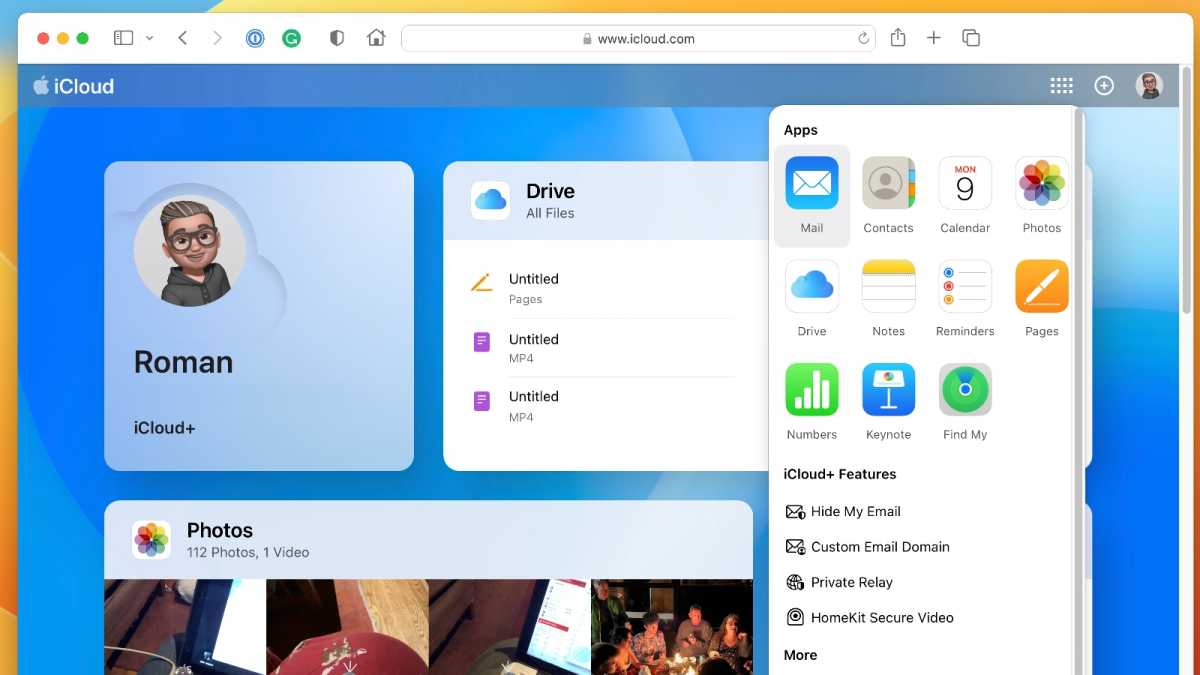
Task: Open the Calendar app icon
Action: click(x=965, y=182)
